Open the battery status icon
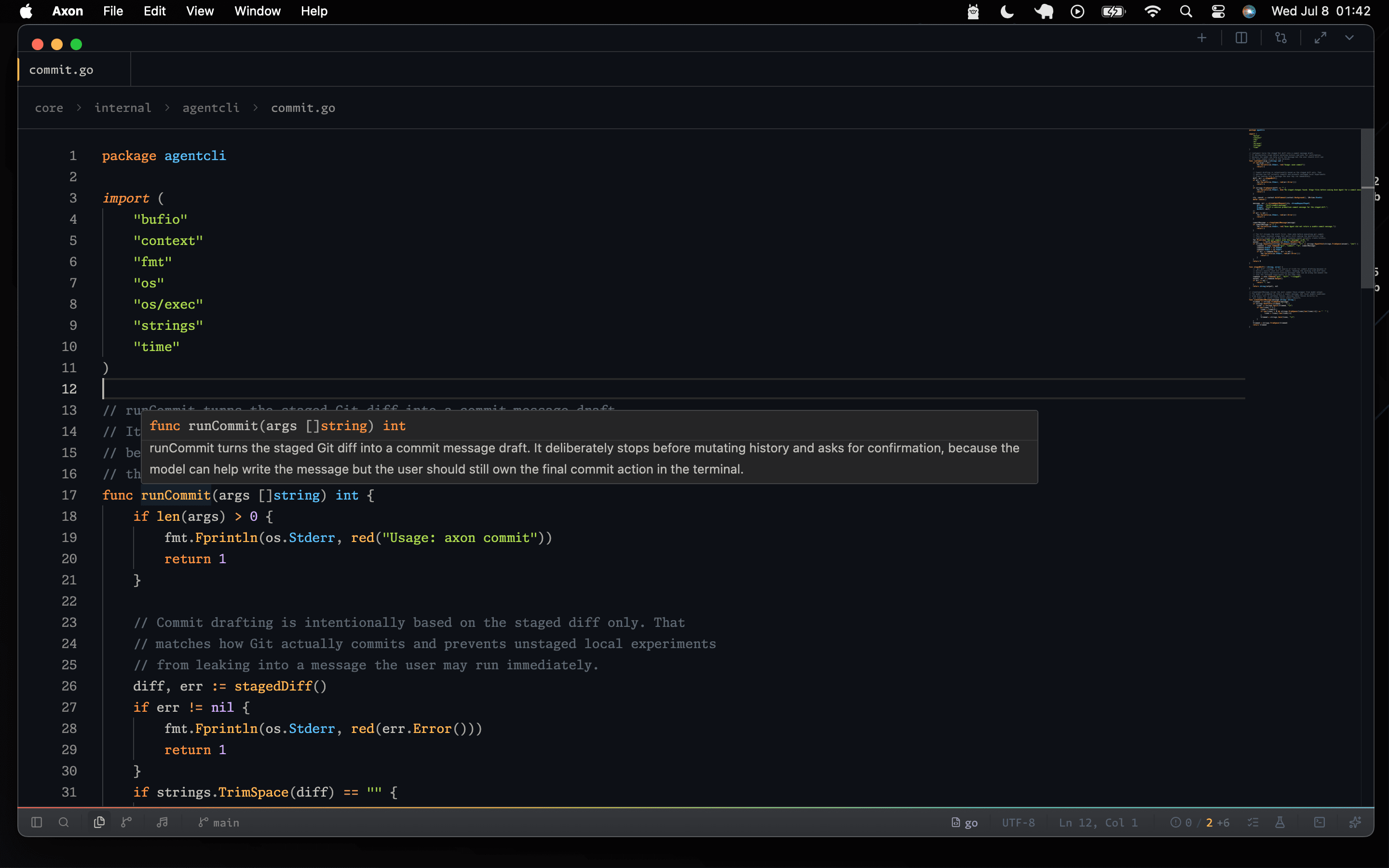Screen dimensions: 1389x868 pos(1114,12)
